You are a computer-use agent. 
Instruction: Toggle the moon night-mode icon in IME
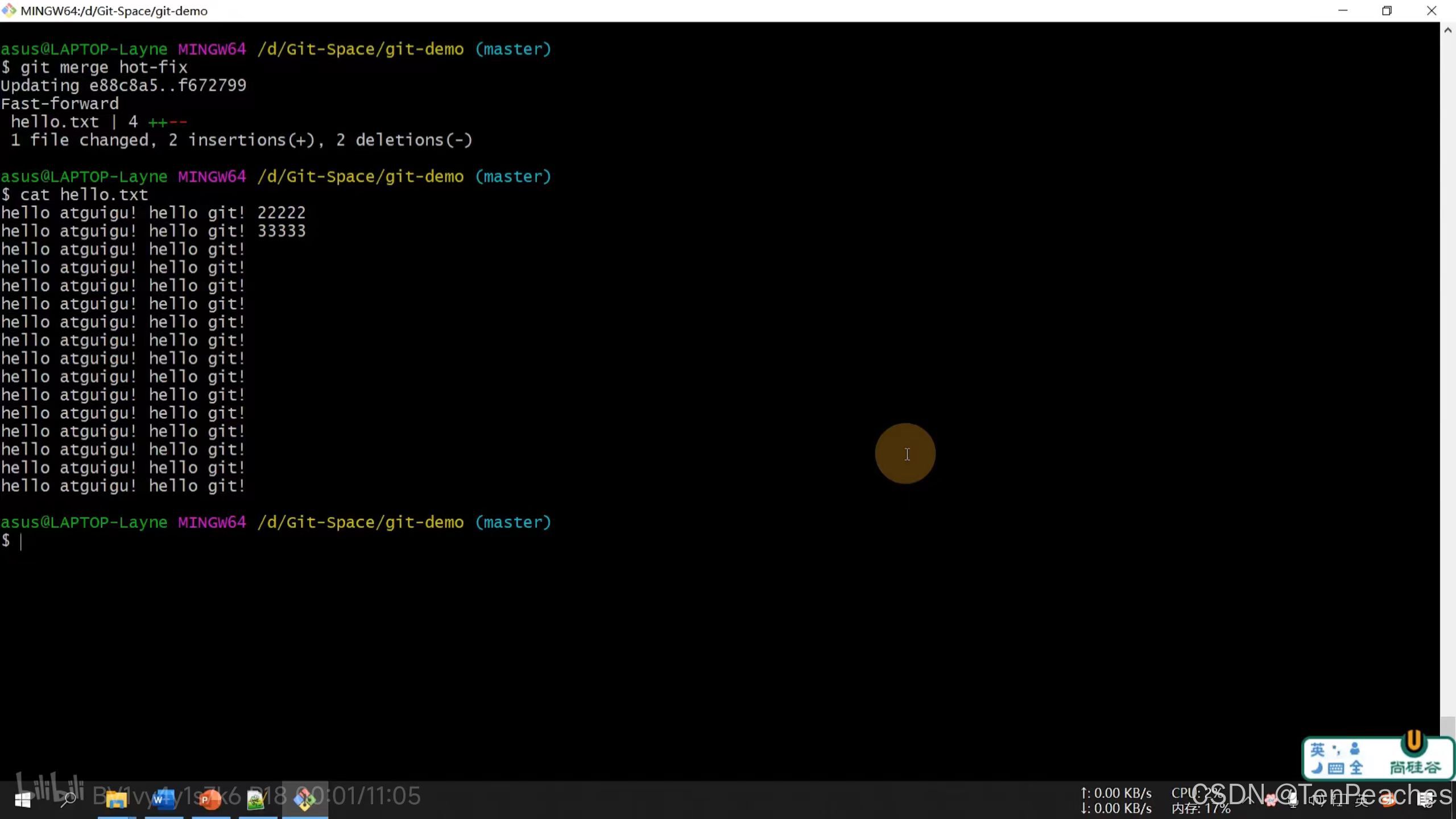pyautogui.click(x=1316, y=768)
